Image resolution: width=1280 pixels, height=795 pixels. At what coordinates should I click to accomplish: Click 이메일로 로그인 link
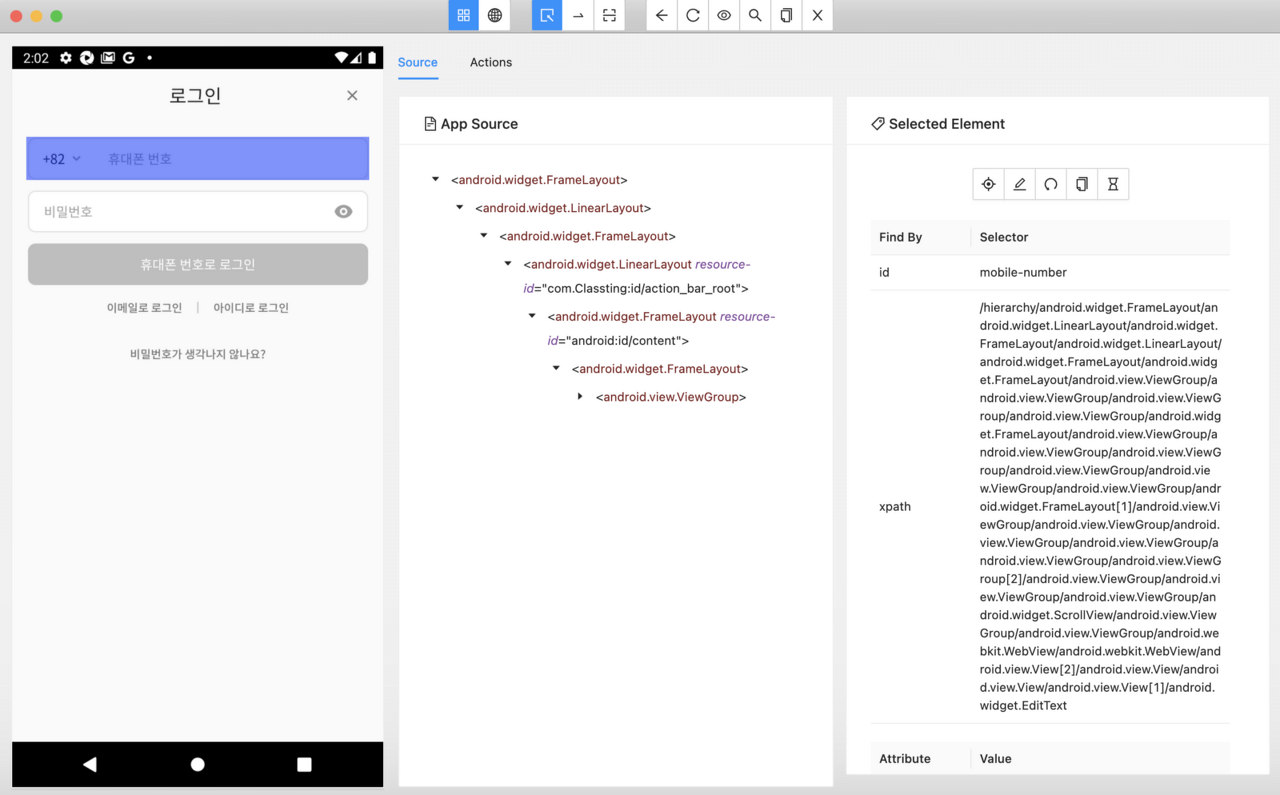pos(145,308)
